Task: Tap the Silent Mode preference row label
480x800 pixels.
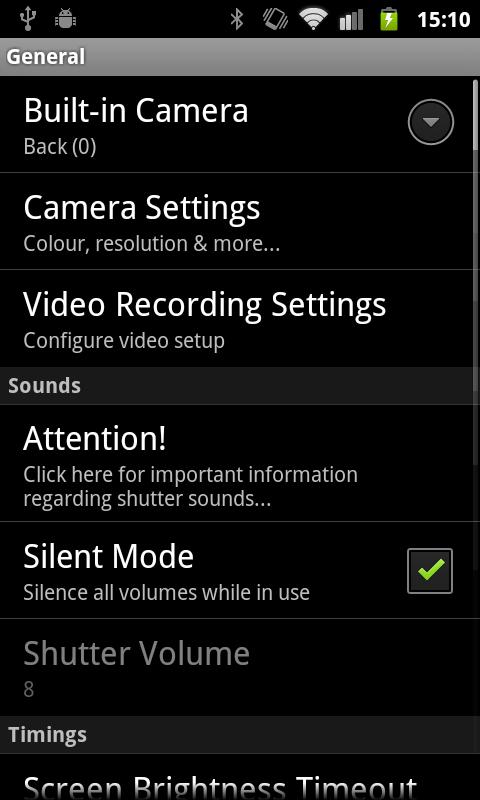Action: pos(109,556)
